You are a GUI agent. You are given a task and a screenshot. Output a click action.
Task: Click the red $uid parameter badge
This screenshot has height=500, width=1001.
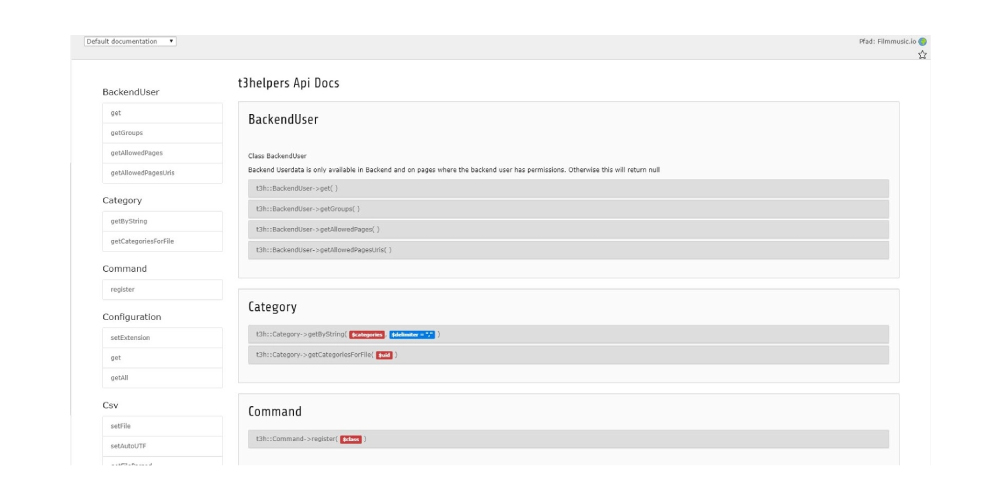pos(384,355)
